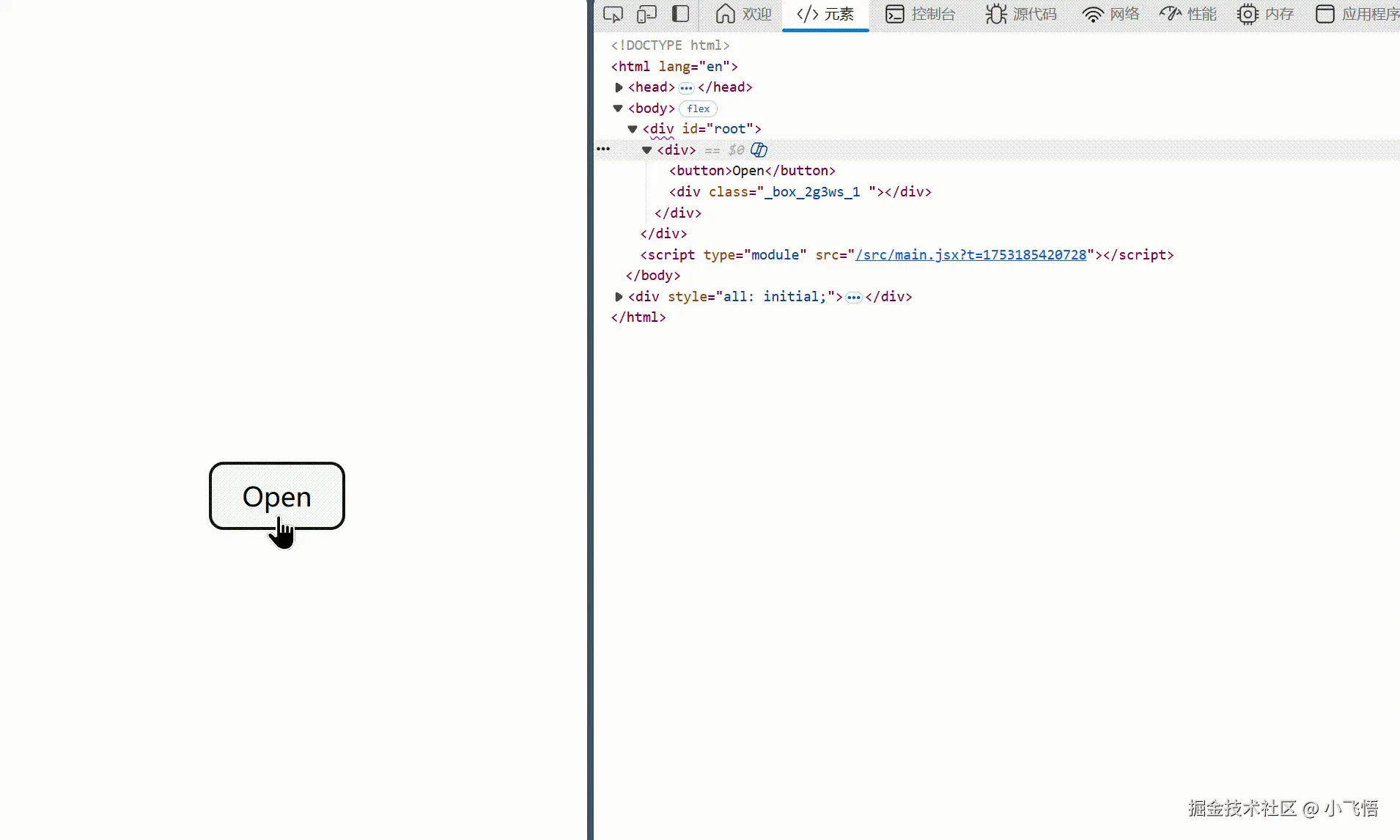Screen dimensions: 1400x840
Task: Collapse the body element tree
Action: click(x=618, y=108)
